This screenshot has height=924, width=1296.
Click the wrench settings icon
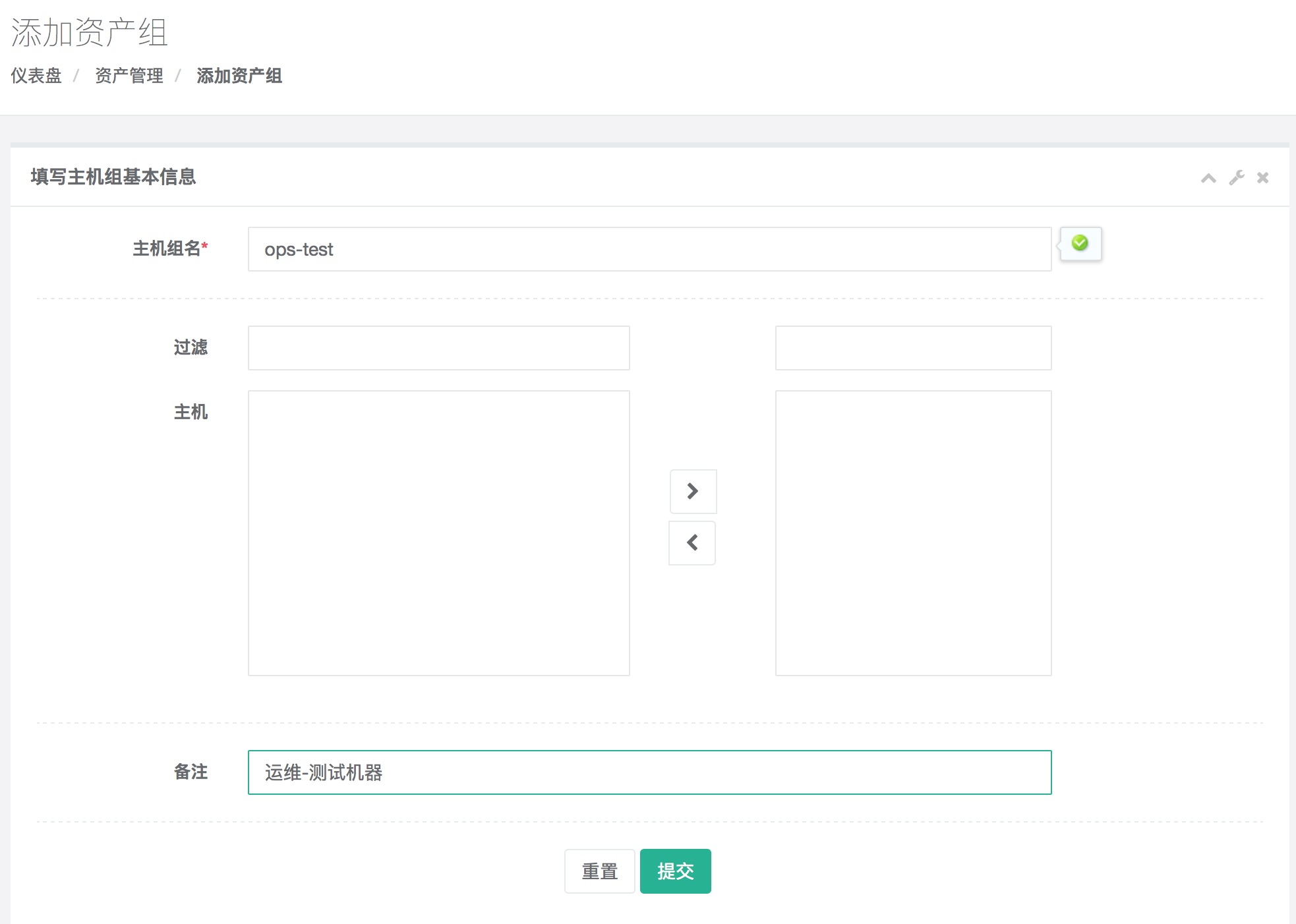tap(1236, 178)
